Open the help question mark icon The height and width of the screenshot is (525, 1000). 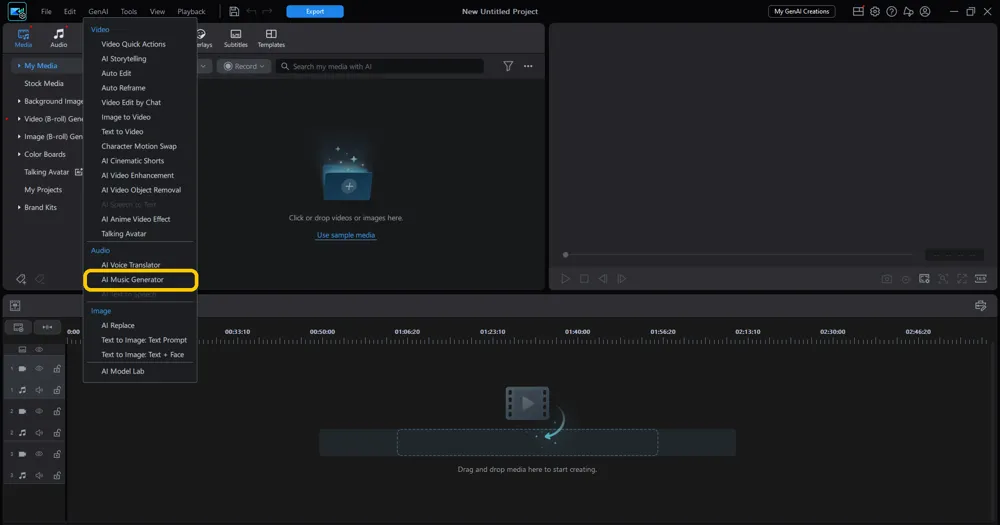pyautogui.click(x=892, y=11)
